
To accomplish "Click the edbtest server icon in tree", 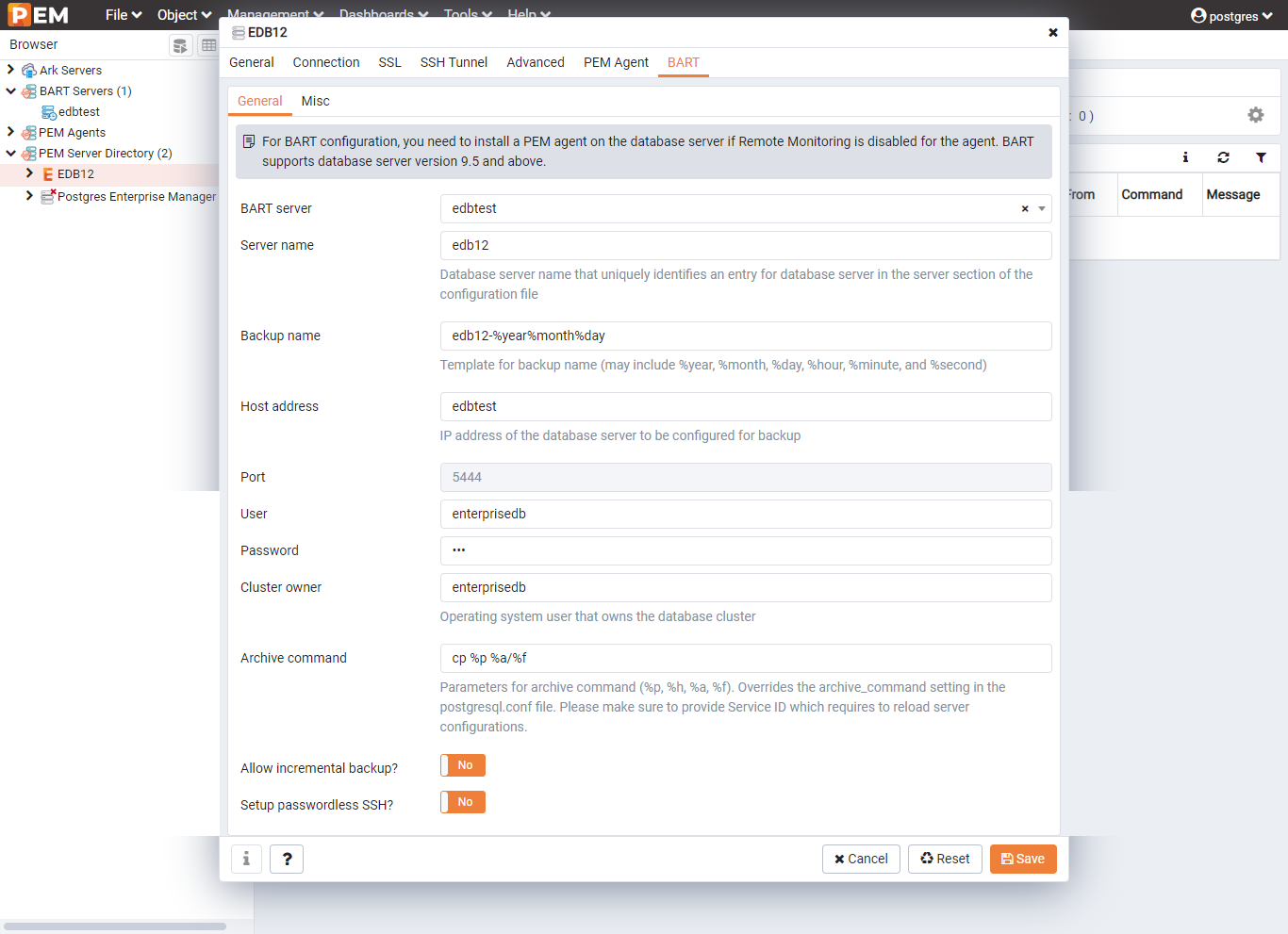I will pyautogui.click(x=49, y=112).
